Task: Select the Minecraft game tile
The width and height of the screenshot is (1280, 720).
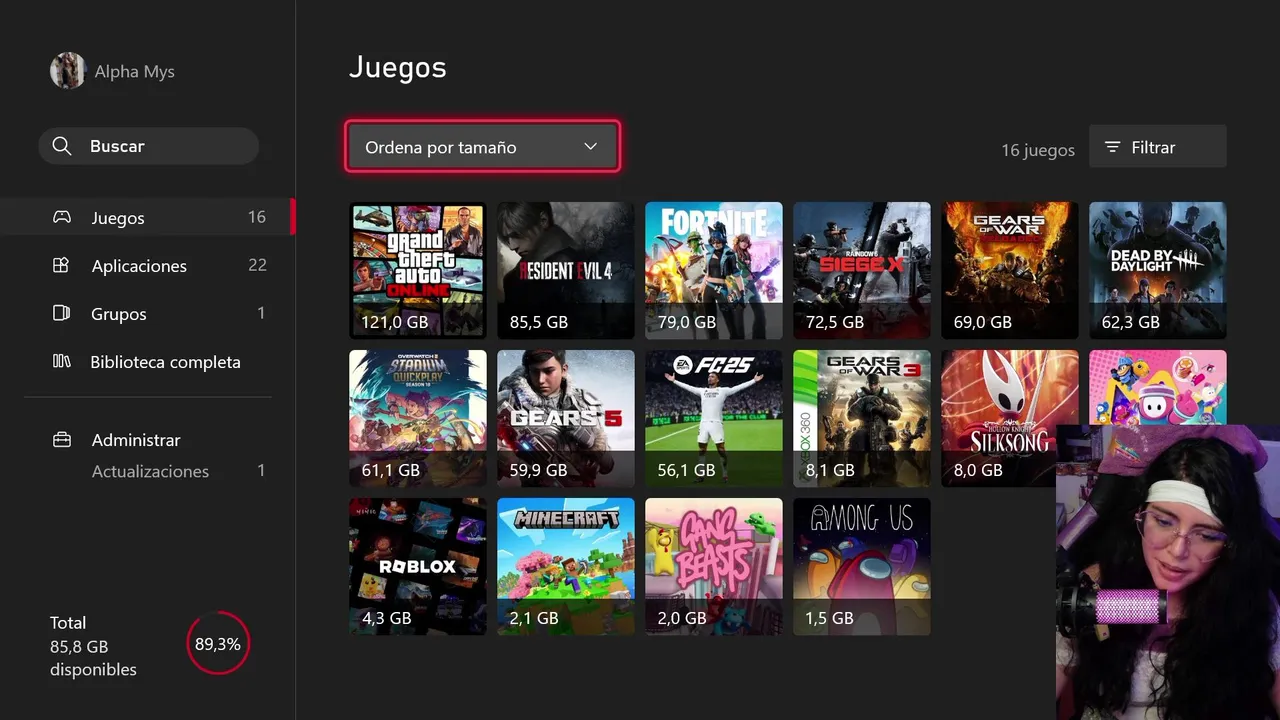Action: tap(566, 566)
